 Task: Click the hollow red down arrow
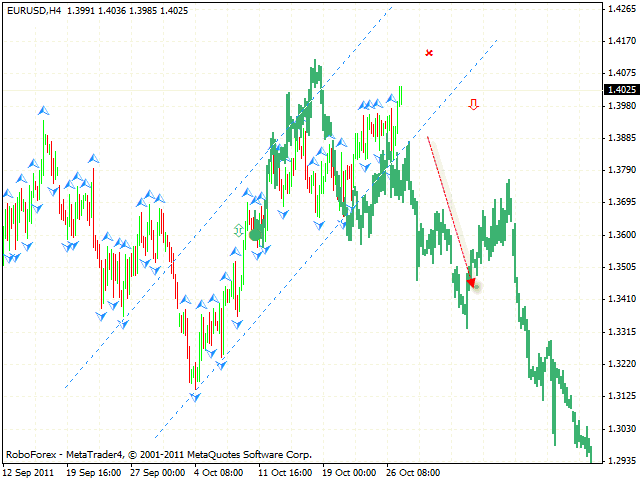pos(473,104)
